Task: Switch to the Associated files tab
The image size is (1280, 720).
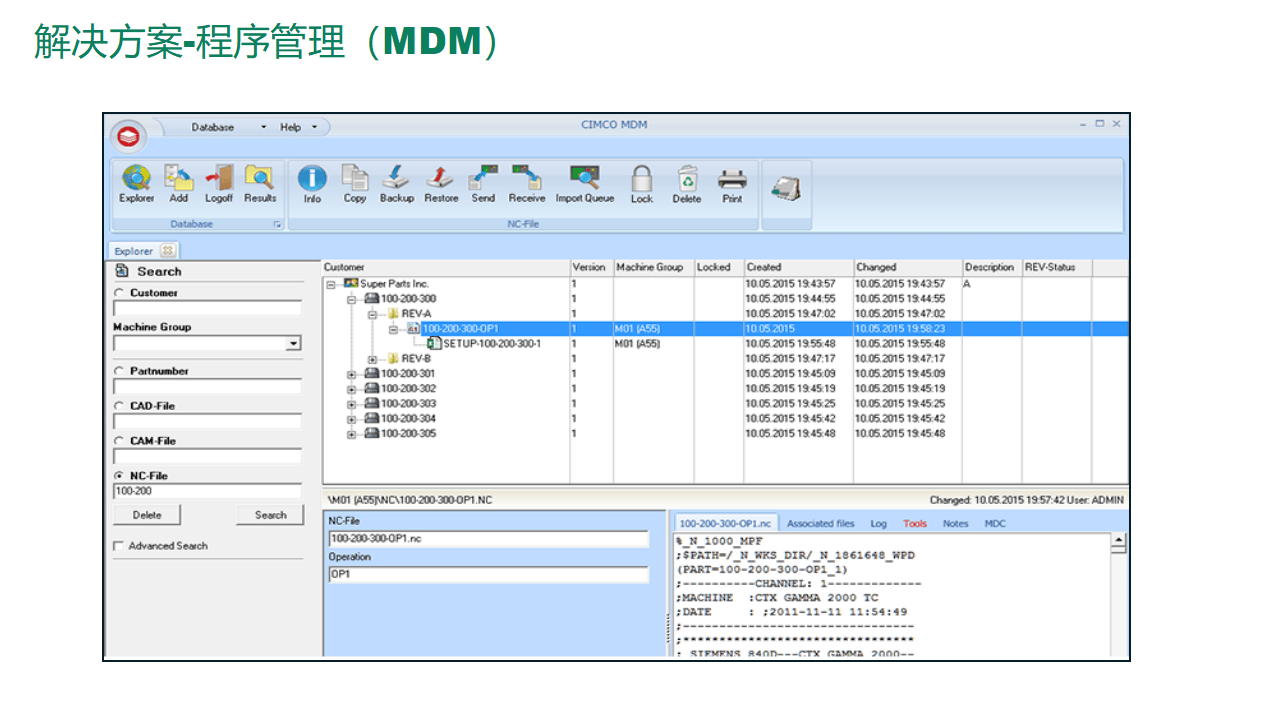Action: tap(820, 523)
